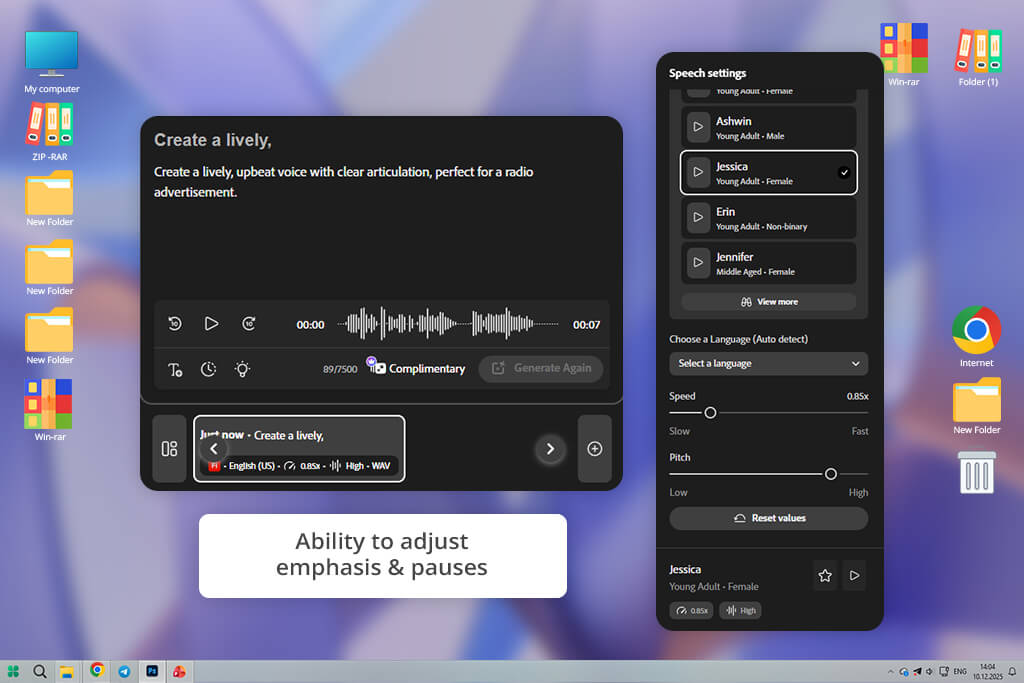Click taskbar search icon

click(x=40, y=671)
